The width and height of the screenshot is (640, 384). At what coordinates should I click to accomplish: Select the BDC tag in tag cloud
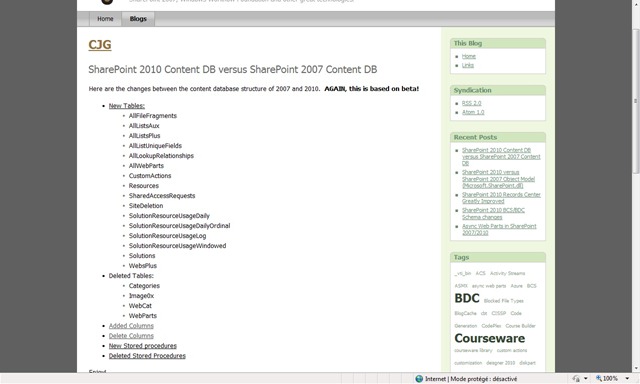[467, 298]
